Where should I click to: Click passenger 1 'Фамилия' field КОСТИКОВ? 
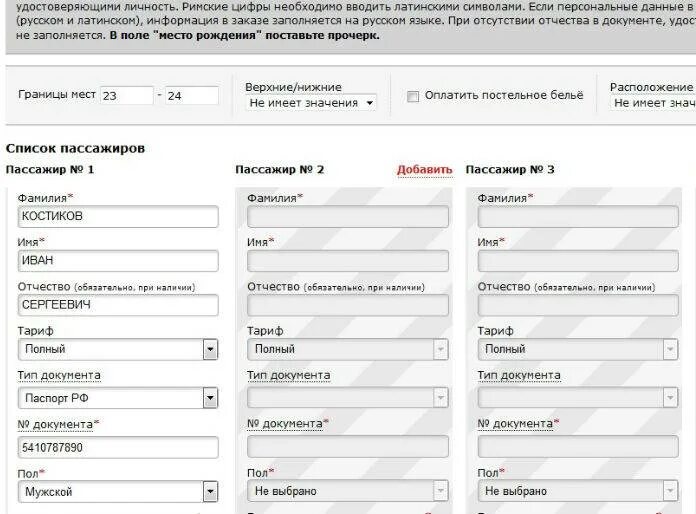click(x=118, y=216)
